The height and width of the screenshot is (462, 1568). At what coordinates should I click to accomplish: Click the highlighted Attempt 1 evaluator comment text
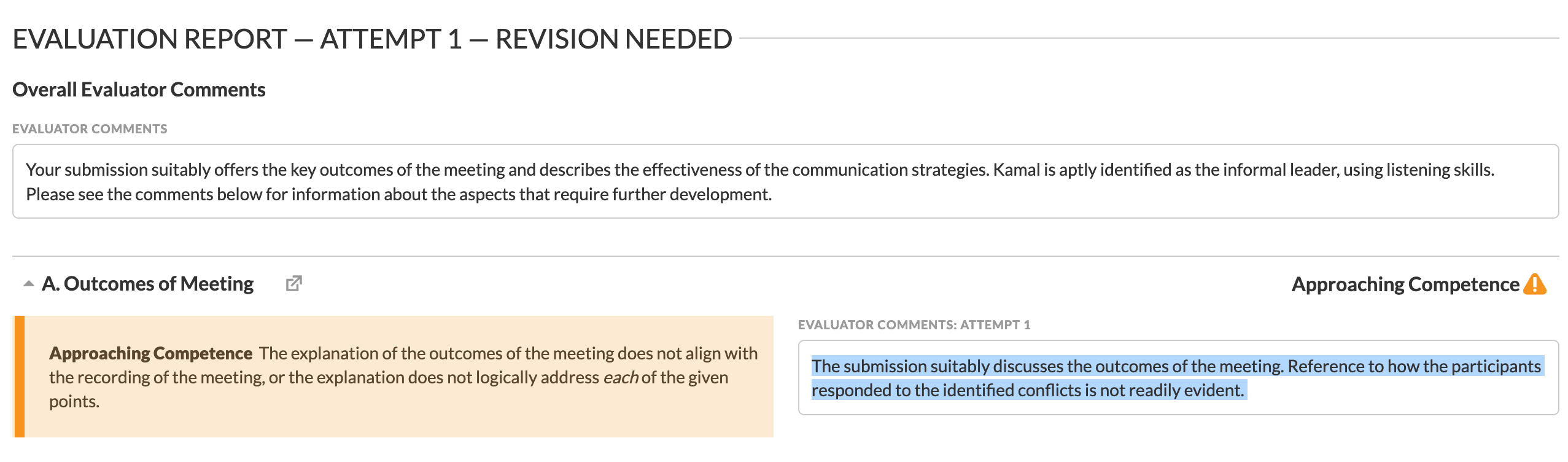point(1175,366)
